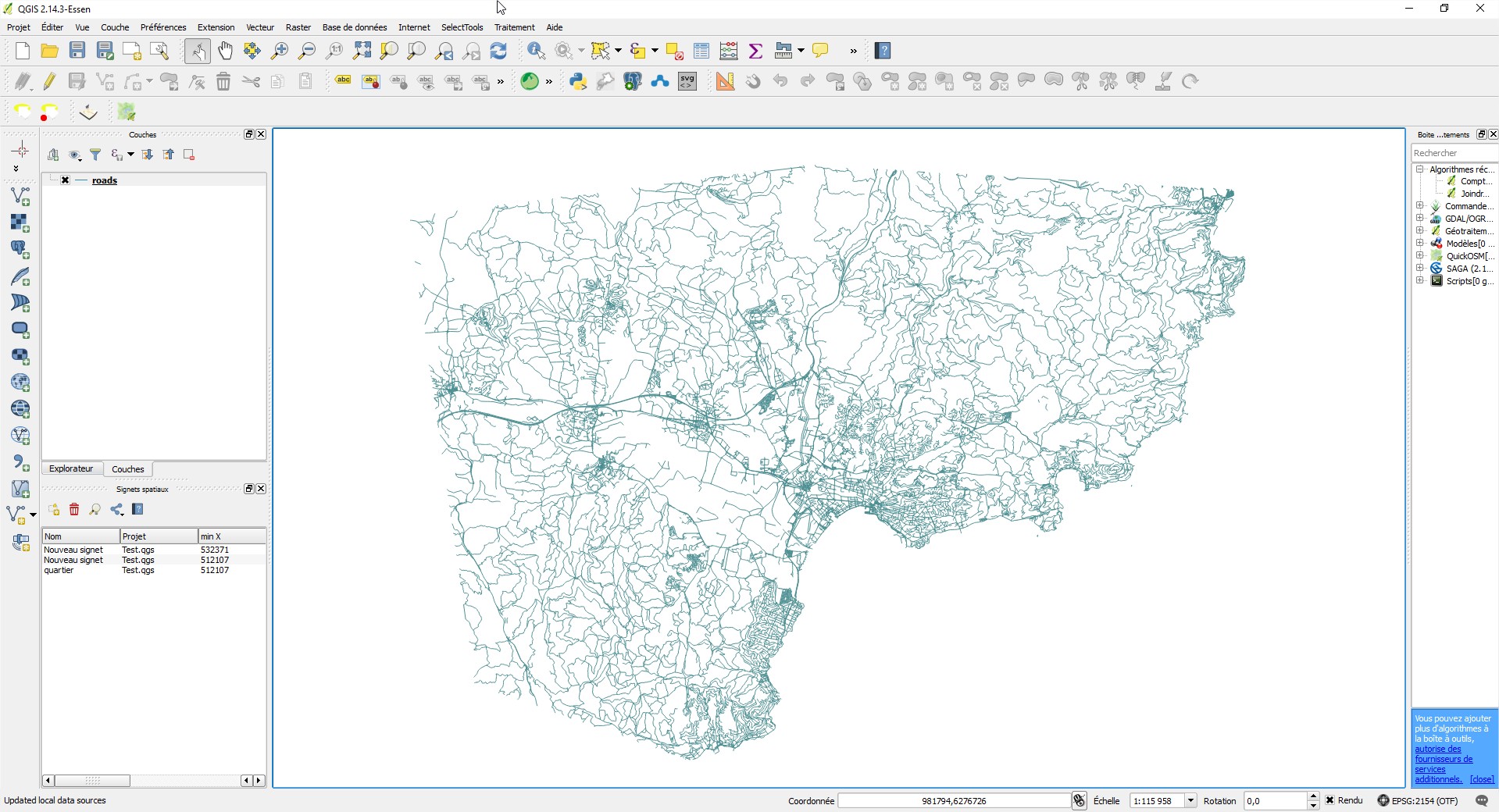The height and width of the screenshot is (812, 1499).
Task: Expand the Géotraitement group
Action: [1420, 231]
